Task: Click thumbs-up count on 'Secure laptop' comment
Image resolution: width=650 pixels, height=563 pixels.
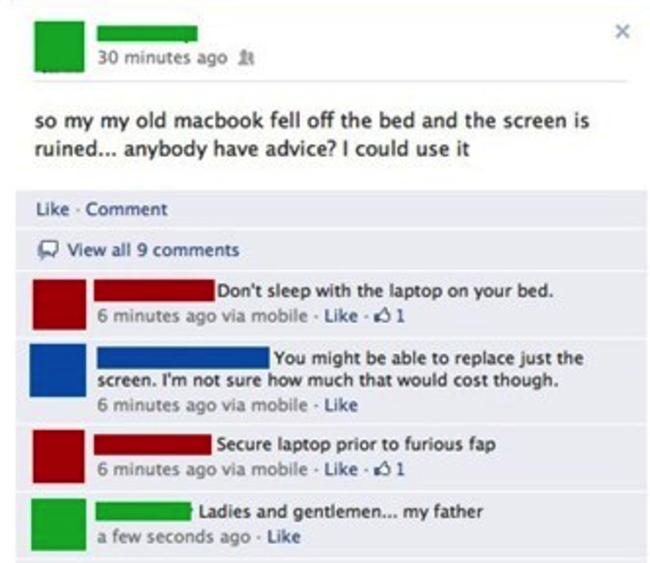Action: (389, 469)
